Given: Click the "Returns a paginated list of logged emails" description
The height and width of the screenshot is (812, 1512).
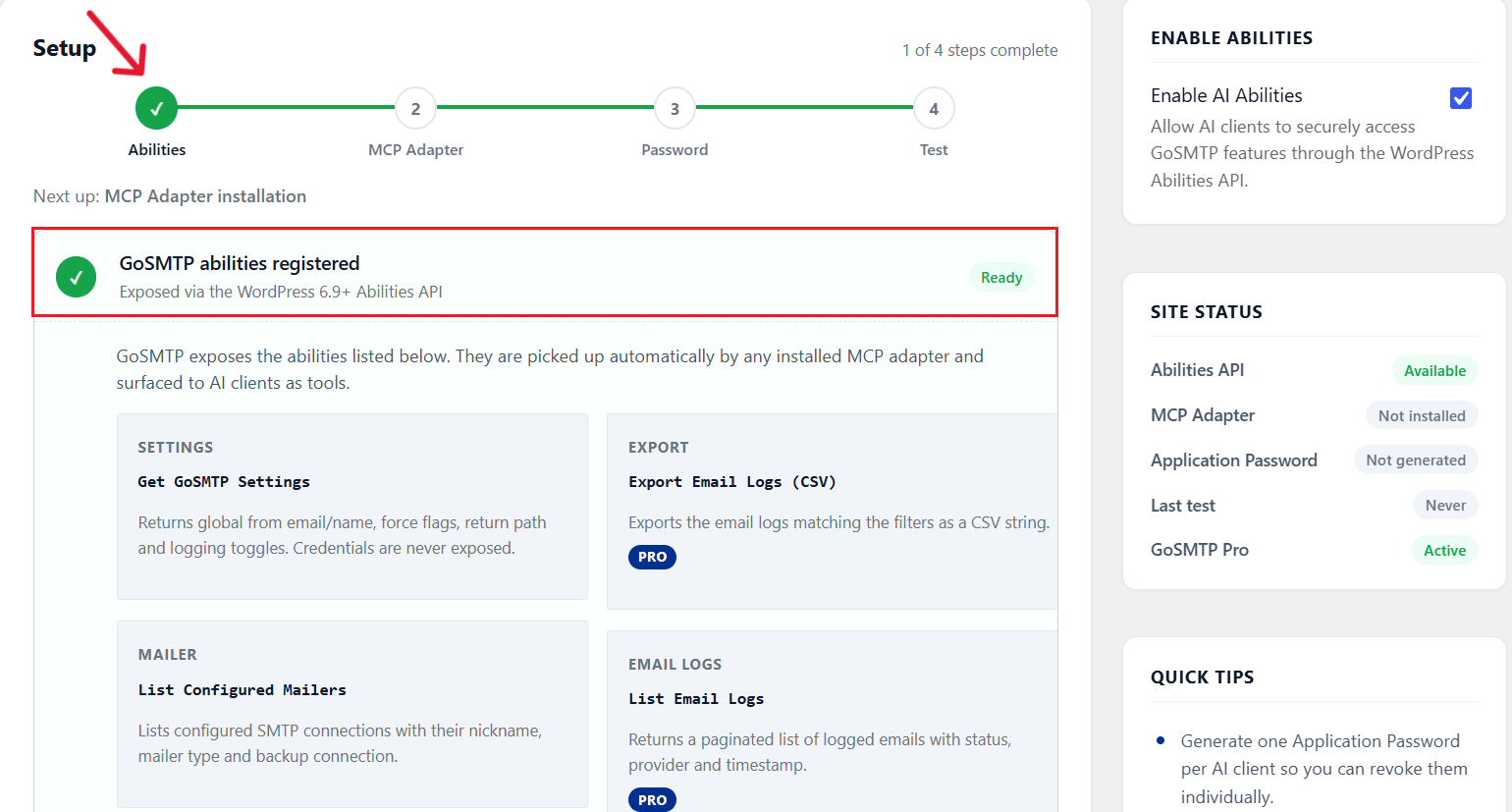Looking at the screenshot, I should tap(820, 752).
